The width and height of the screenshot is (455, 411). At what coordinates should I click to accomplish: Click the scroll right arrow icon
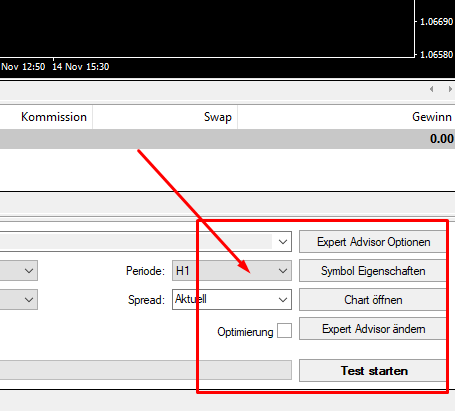(450, 89)
